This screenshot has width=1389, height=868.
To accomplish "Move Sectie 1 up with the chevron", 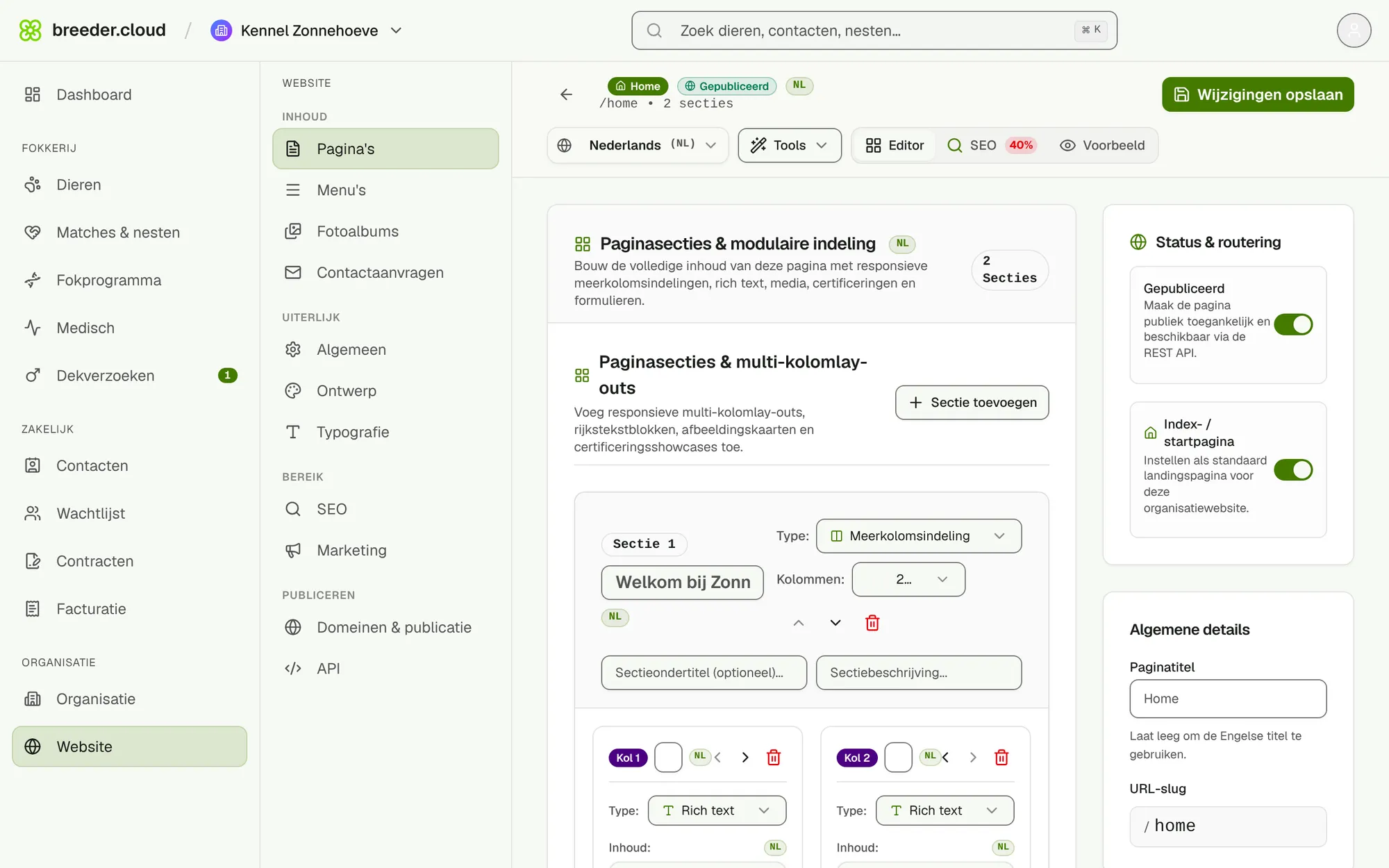I will point(799,623).
